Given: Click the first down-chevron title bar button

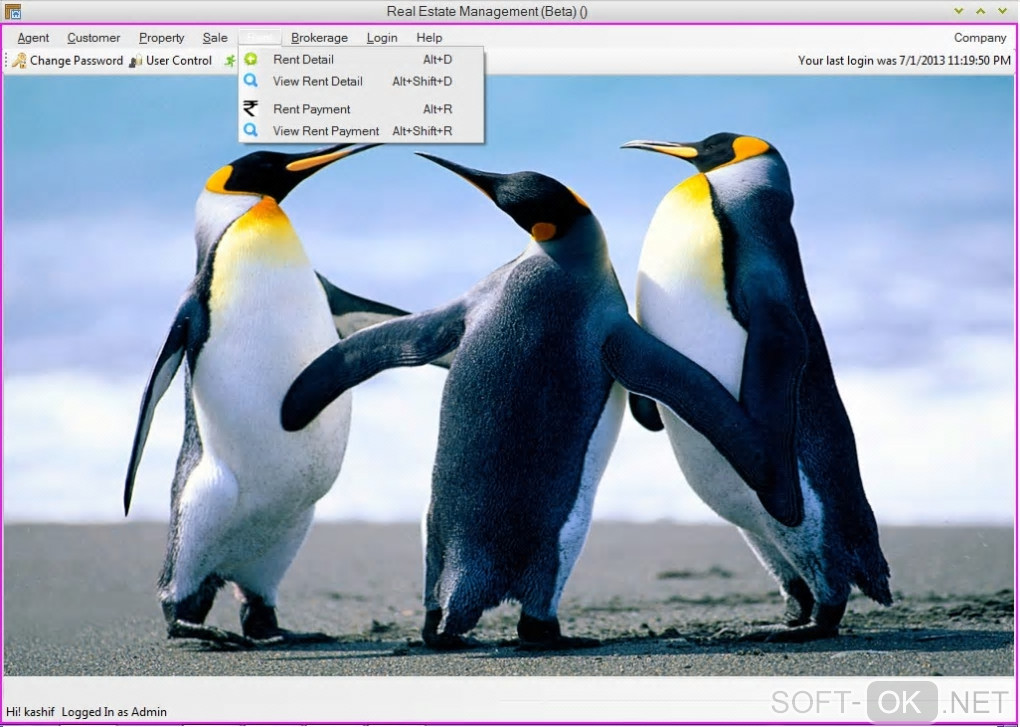Looking at the screenshot, I should pos(958,11).
